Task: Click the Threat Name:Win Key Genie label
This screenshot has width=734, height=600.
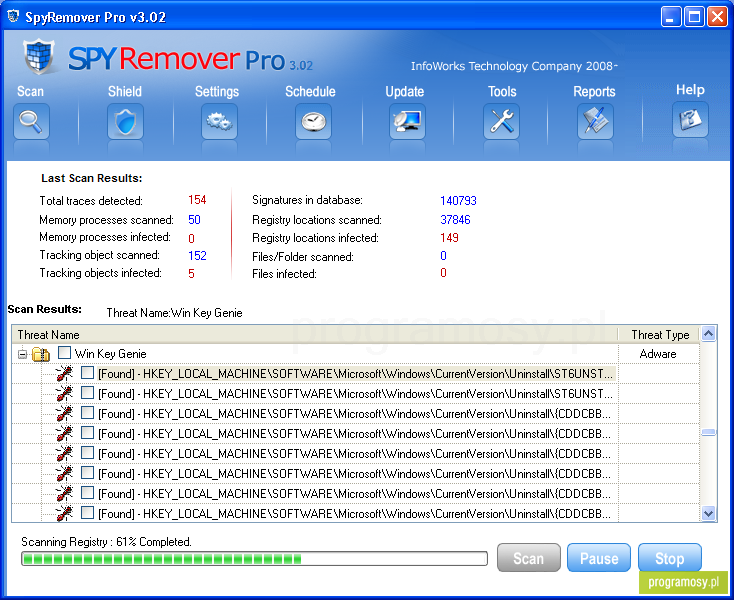Action: point(174,313)
